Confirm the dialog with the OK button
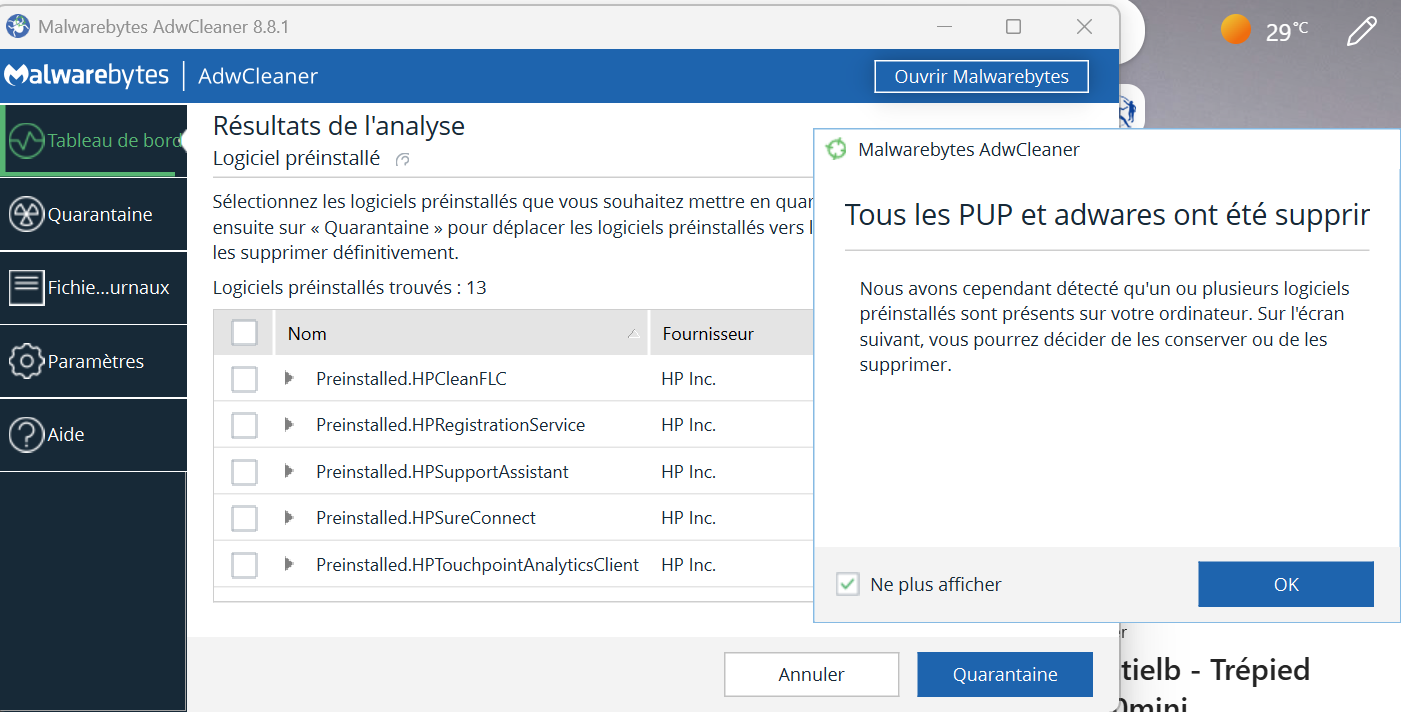The width and height of the screenshot is (1401, 712). 1286,584
